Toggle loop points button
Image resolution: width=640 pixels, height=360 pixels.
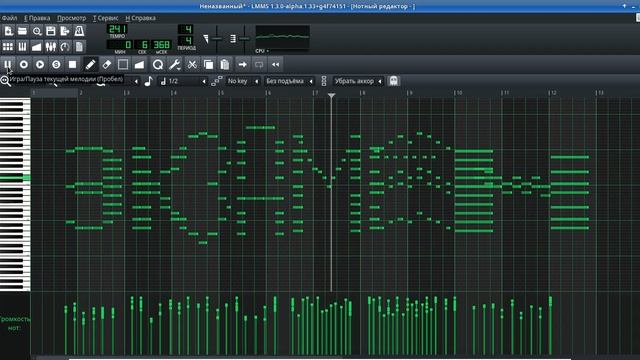pyautogui.click(x=259, y=64)
